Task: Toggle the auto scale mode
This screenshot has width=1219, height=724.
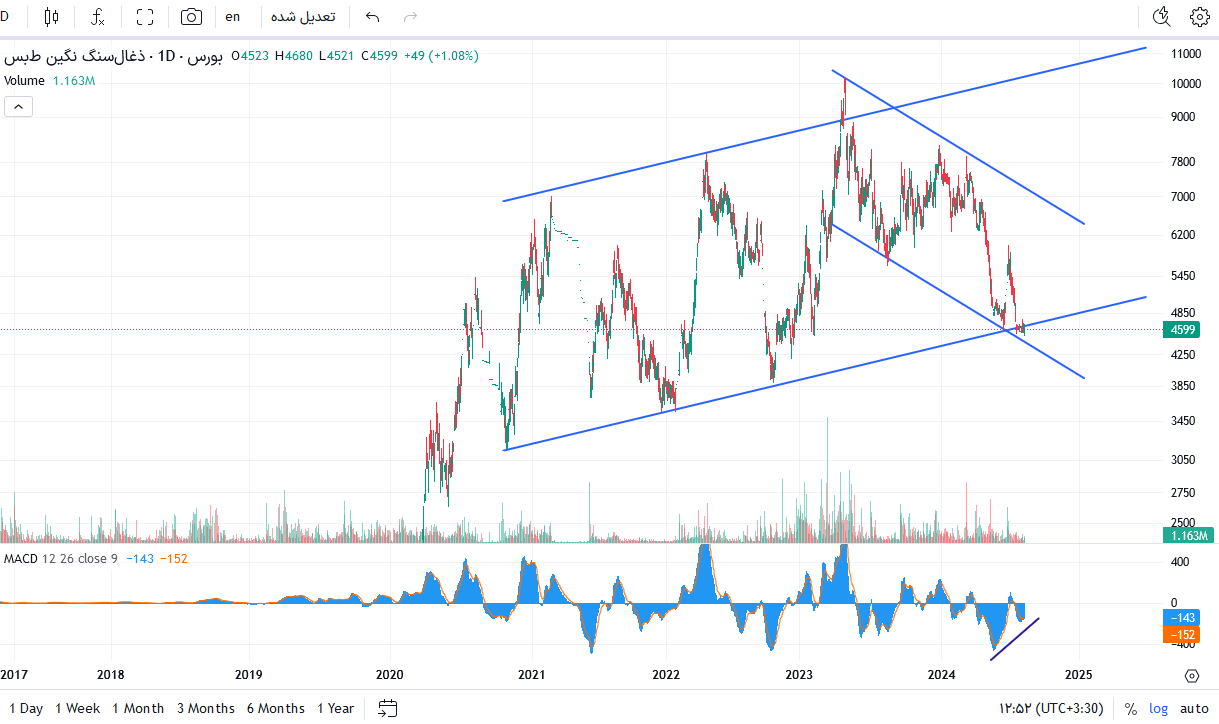Action: click(1194, 708)
